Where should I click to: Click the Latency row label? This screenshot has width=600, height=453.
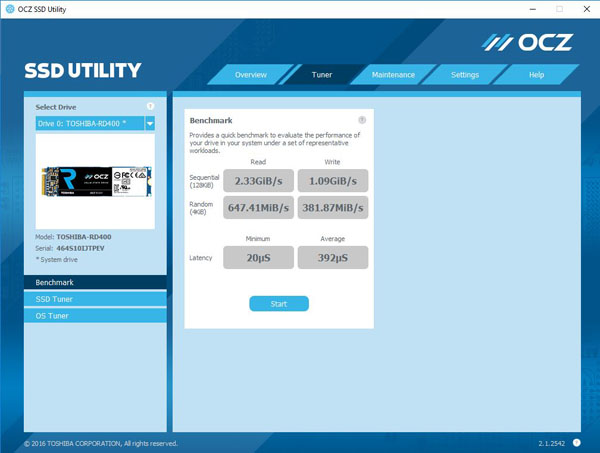(201, 258)
